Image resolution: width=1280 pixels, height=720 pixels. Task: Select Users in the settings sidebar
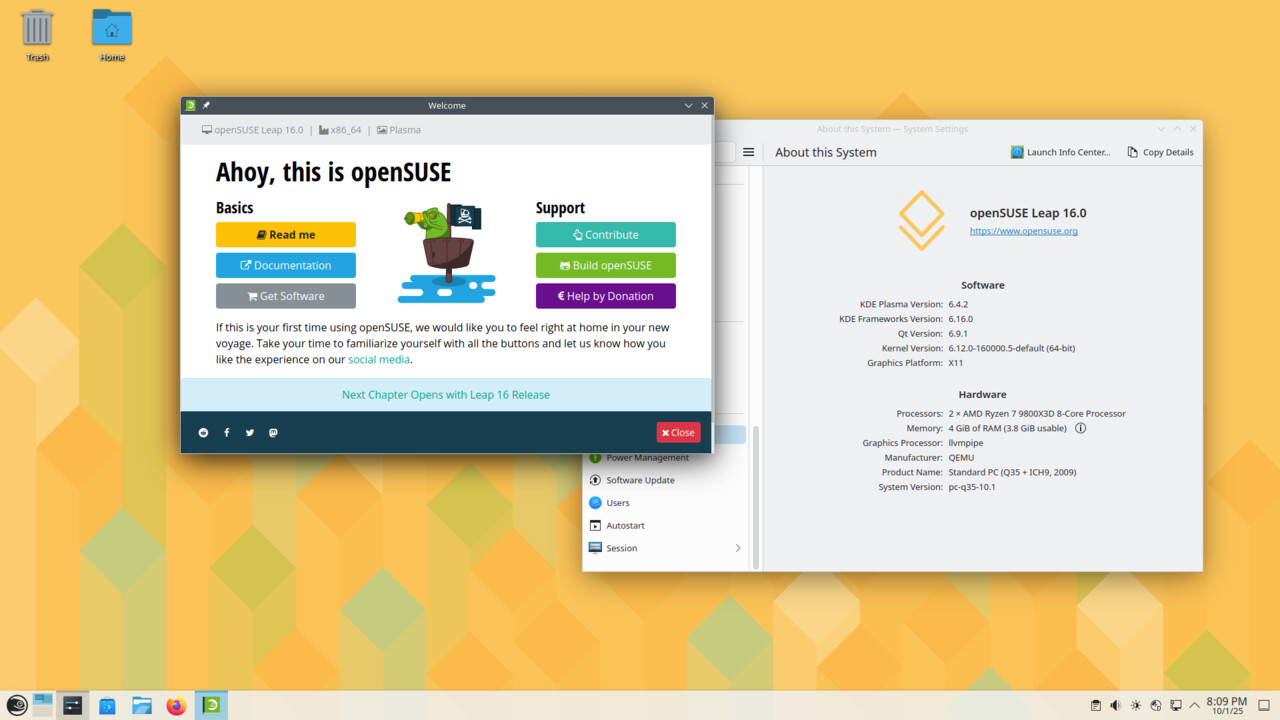tap(618, 503)
